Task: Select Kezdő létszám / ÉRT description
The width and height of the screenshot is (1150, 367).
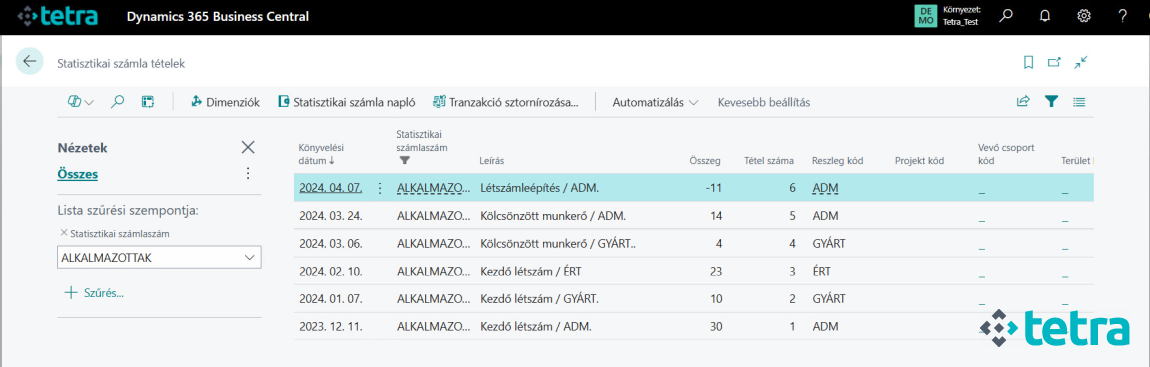Action: (x=530, y=272)
